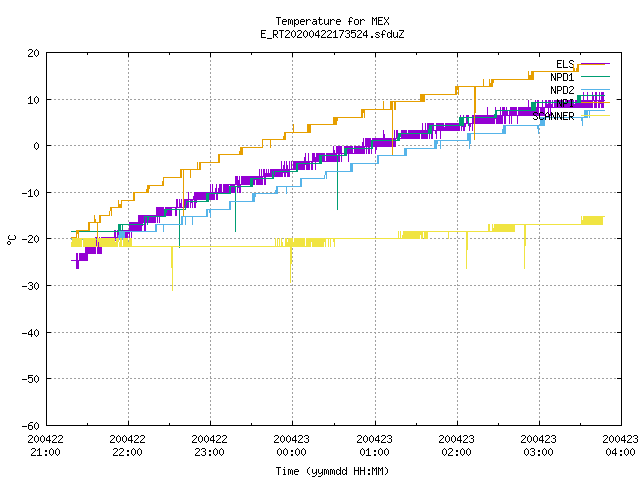Click the x-axis label 200423 00:00
This screenshot has width=640, height=480.
tap(292, 446)
